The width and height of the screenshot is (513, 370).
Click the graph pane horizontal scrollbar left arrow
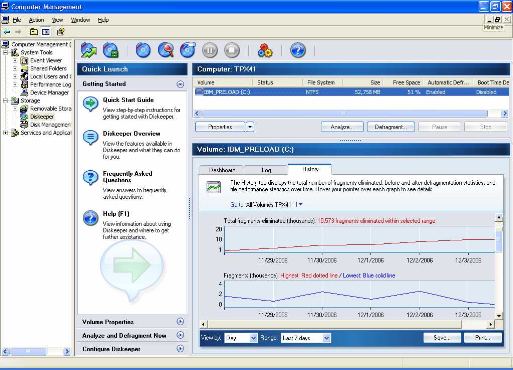click(x=204, y=324)
